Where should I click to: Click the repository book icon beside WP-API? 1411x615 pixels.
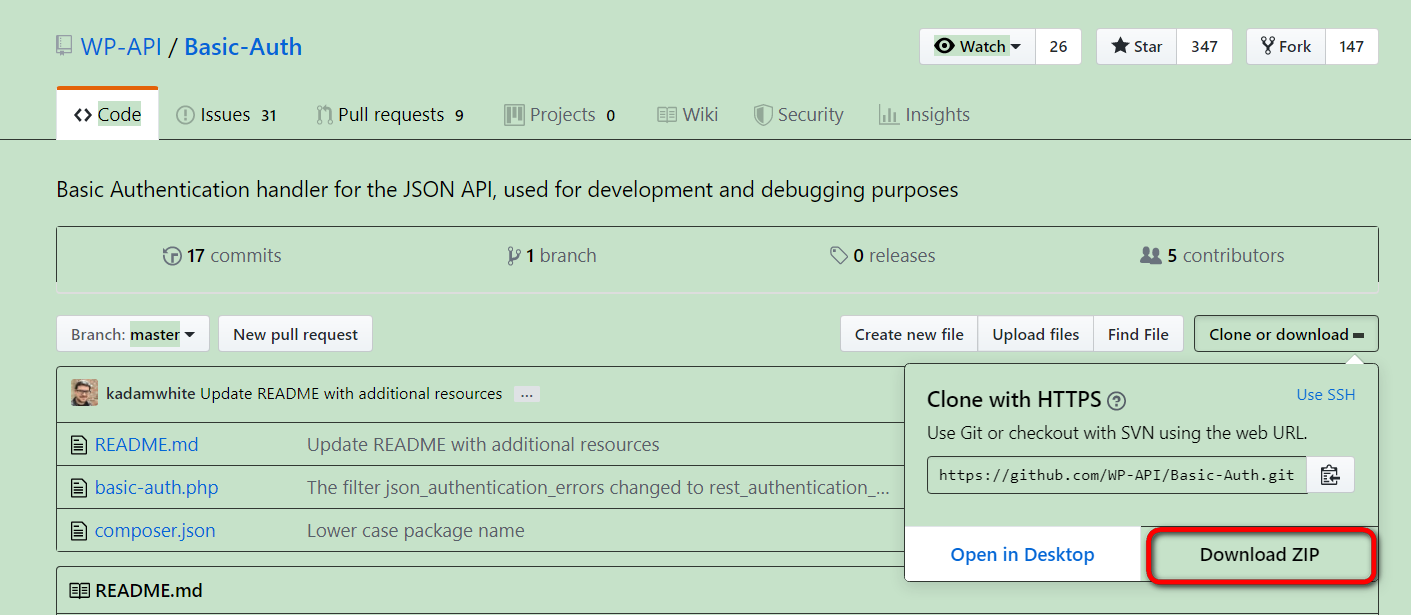click(x=64, y=47)
